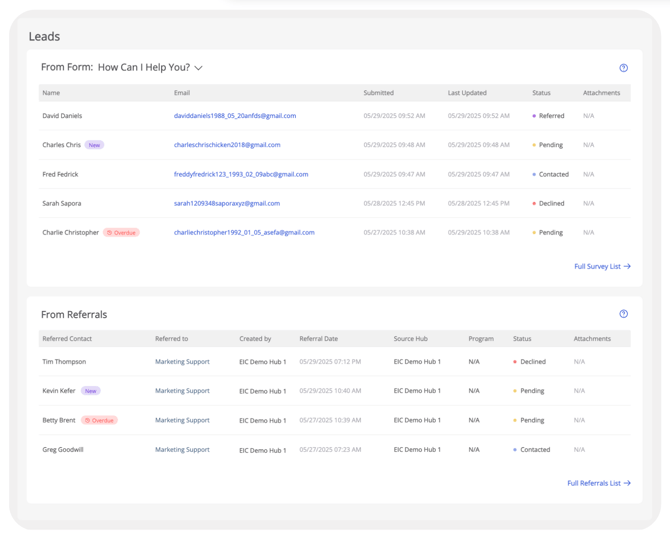Select the Charles Chris name cell
Screen dimensions: 670x538
coord(62,145)
